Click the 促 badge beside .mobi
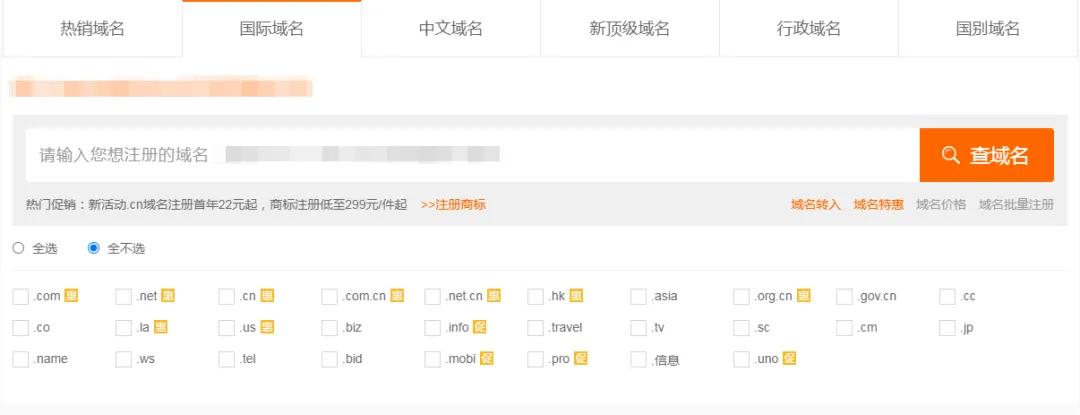The image size is (1080, 415). tap(487, 358)
